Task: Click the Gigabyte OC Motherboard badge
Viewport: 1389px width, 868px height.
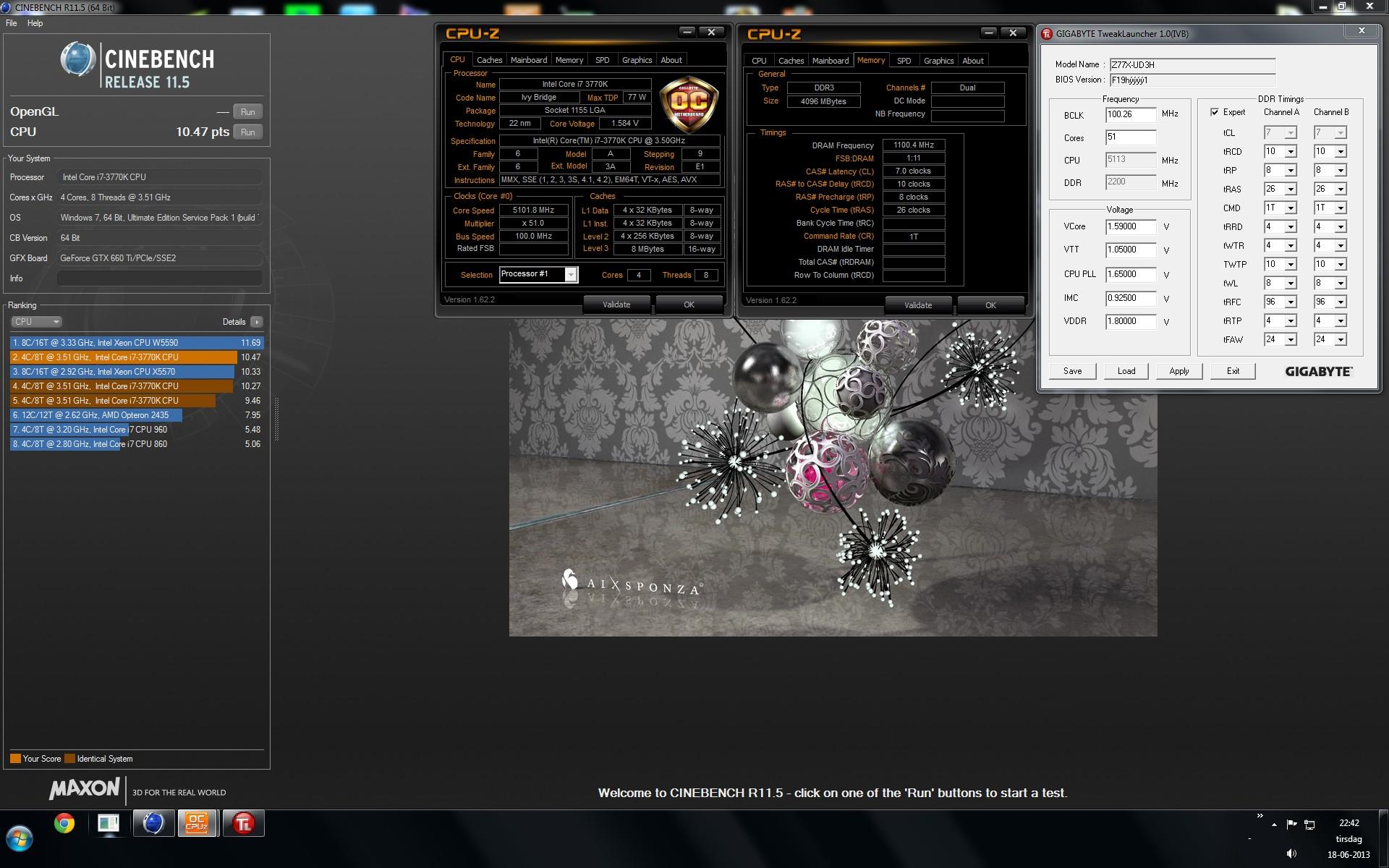Action: click(689, 103)
